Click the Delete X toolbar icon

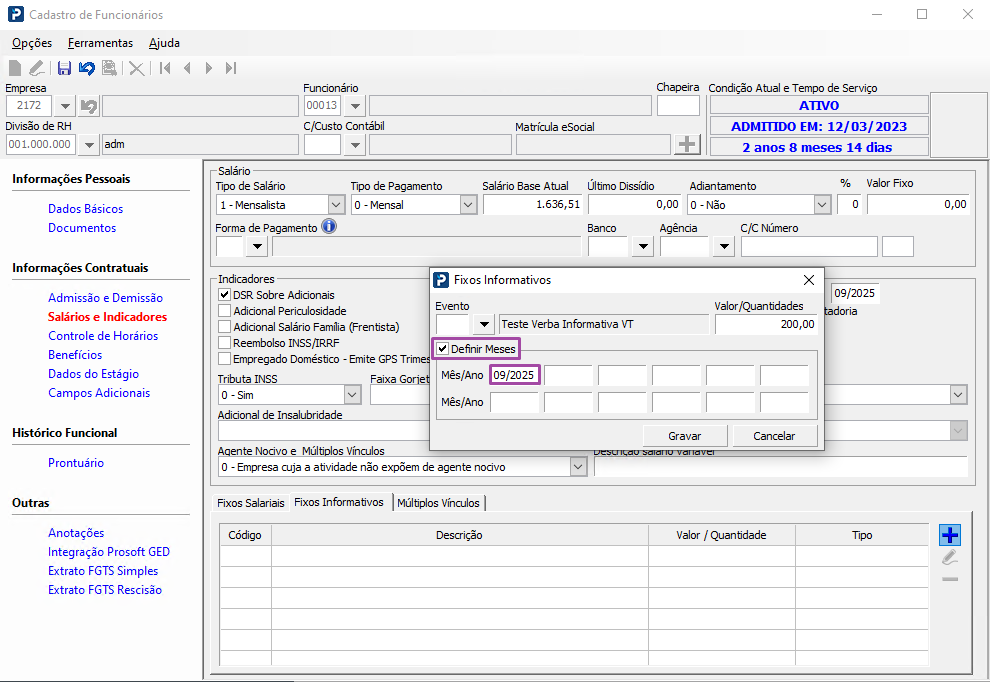point(136,68)
